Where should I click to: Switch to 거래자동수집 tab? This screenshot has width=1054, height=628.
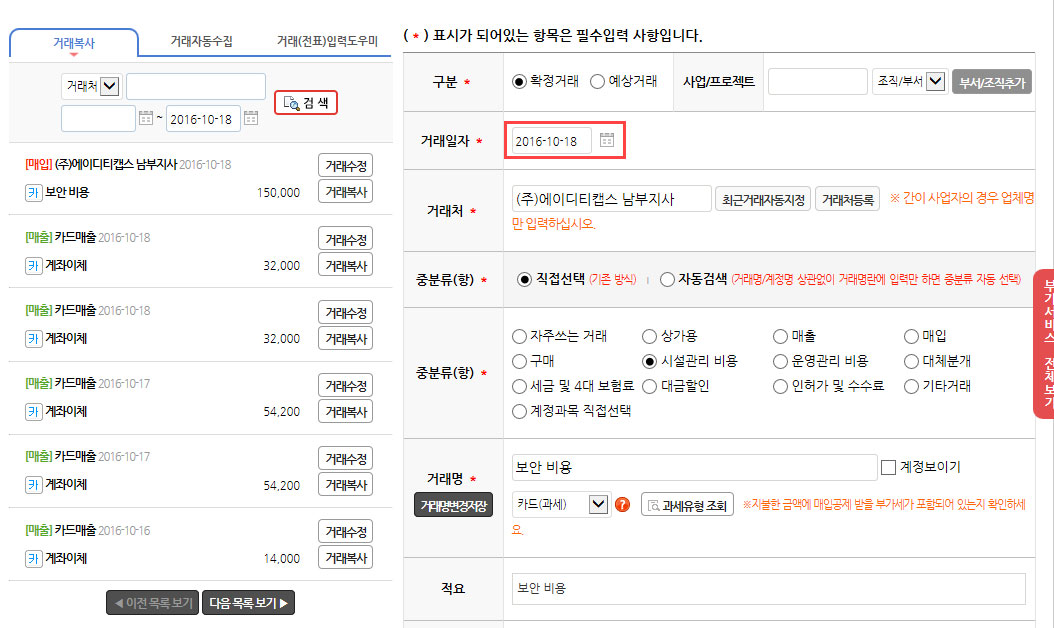(201, 41)
